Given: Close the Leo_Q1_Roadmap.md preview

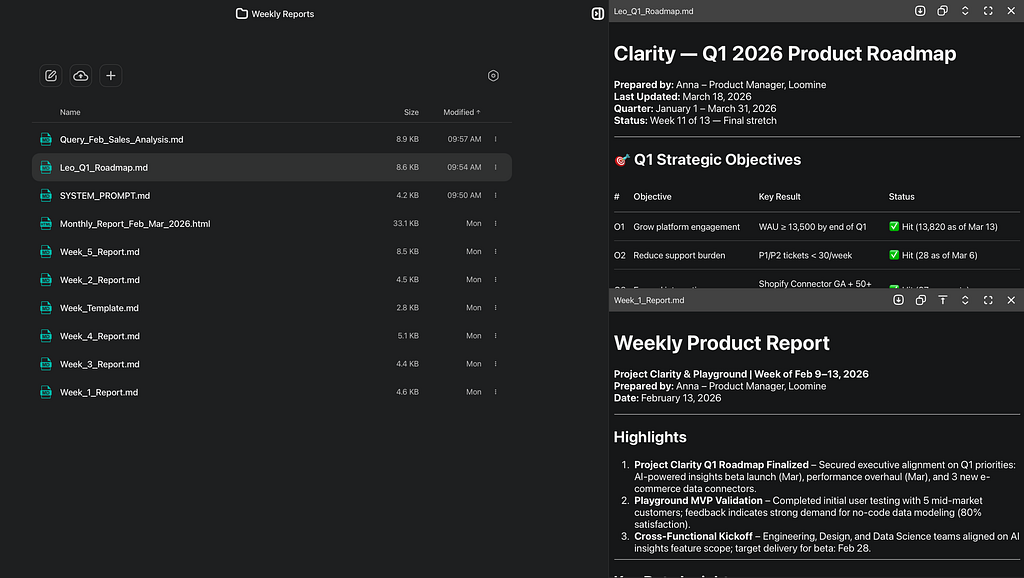Looking at the screenshot, I should coord(1011,11).
